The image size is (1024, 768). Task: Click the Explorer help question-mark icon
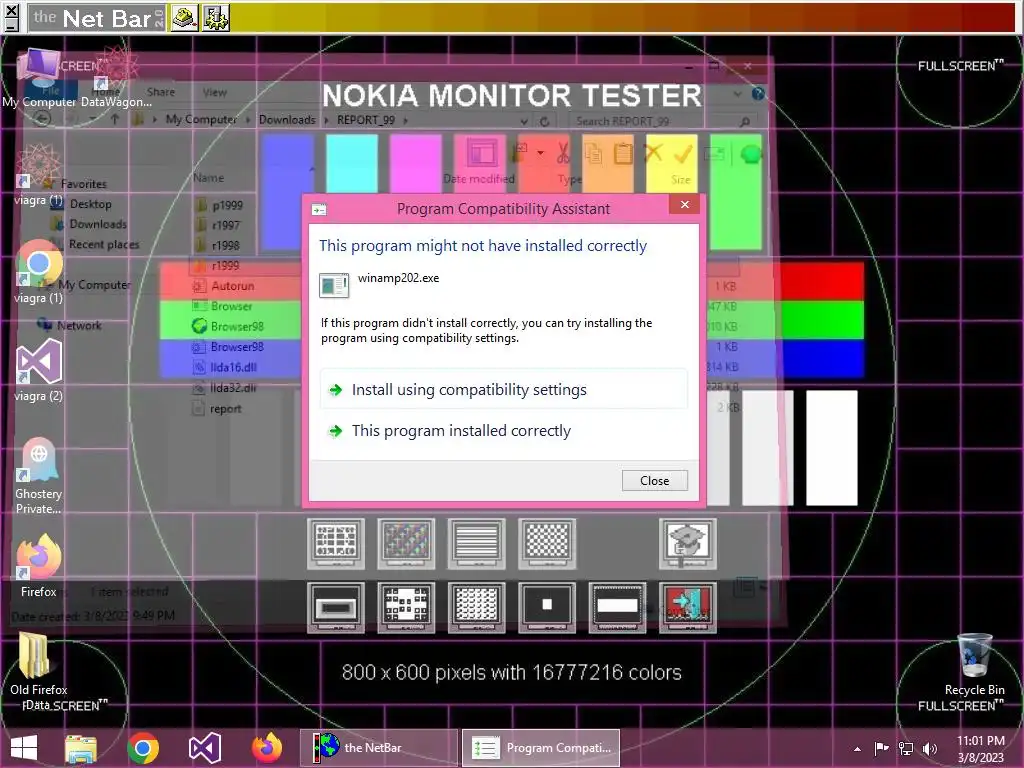(758, 94)
